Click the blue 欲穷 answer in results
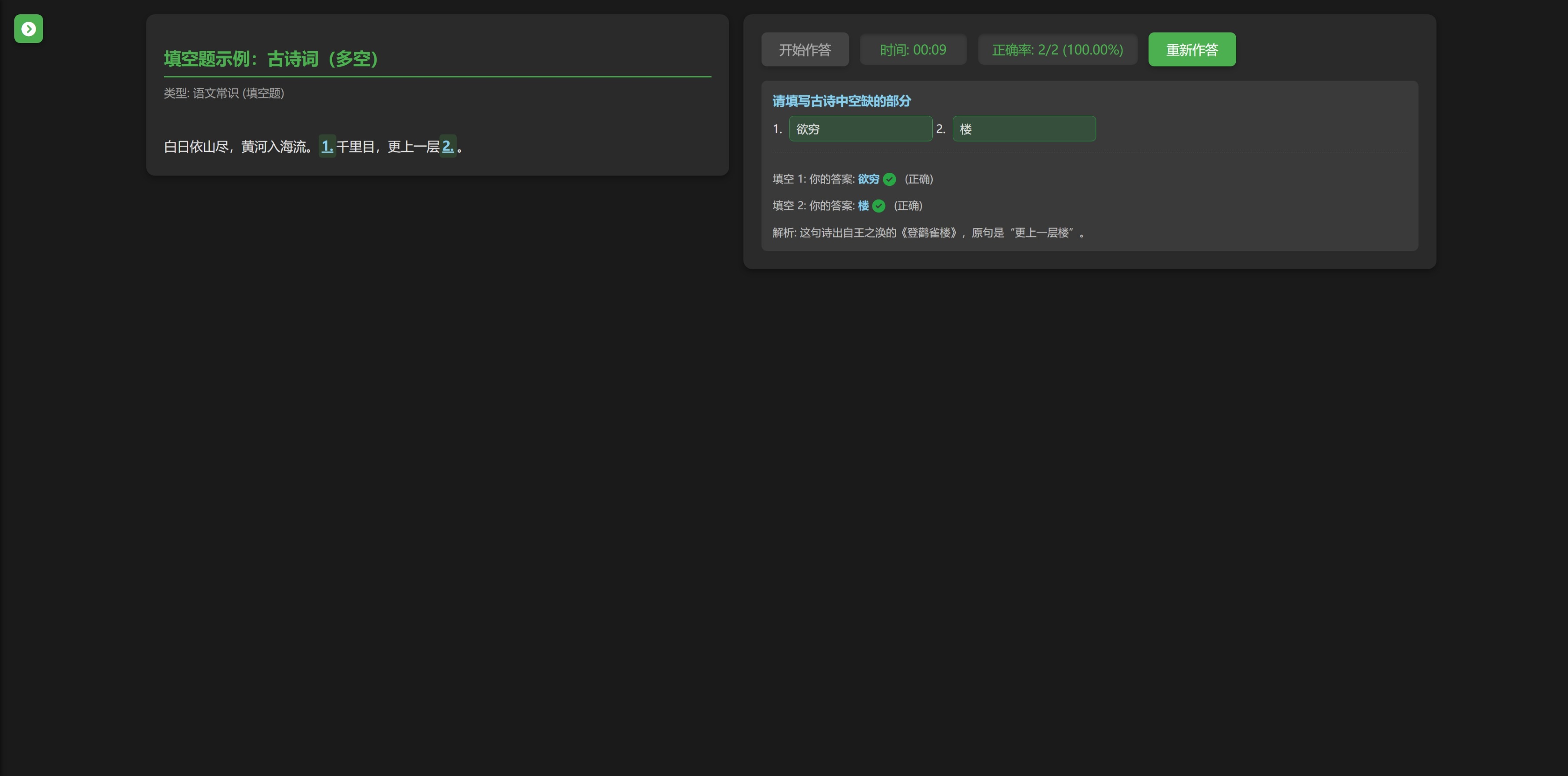Viewport: 1568px width, 776px height. click(868, 179)
